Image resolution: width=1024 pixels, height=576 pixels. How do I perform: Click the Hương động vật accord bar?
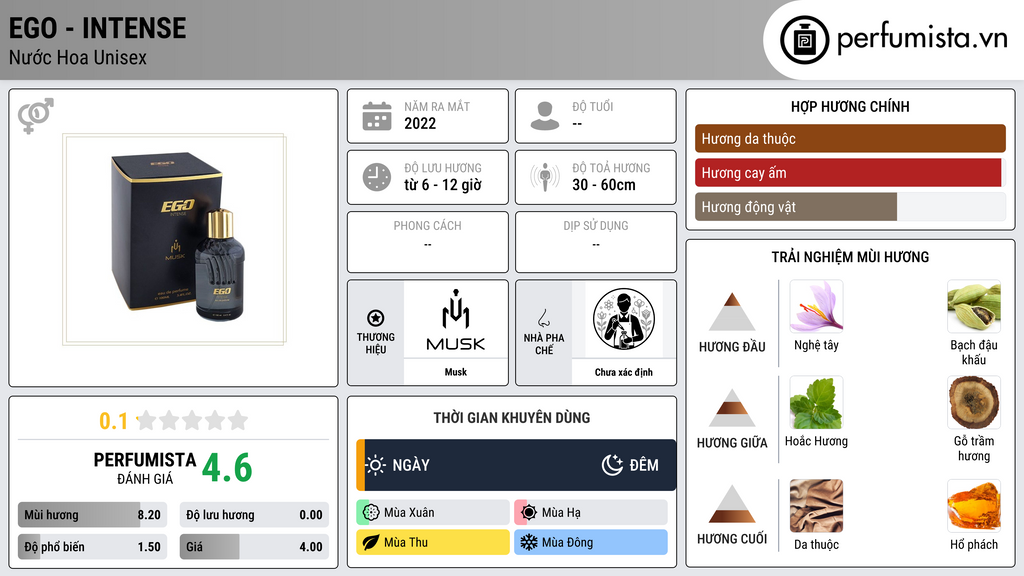pyautogui.click(x=850, y=207)
